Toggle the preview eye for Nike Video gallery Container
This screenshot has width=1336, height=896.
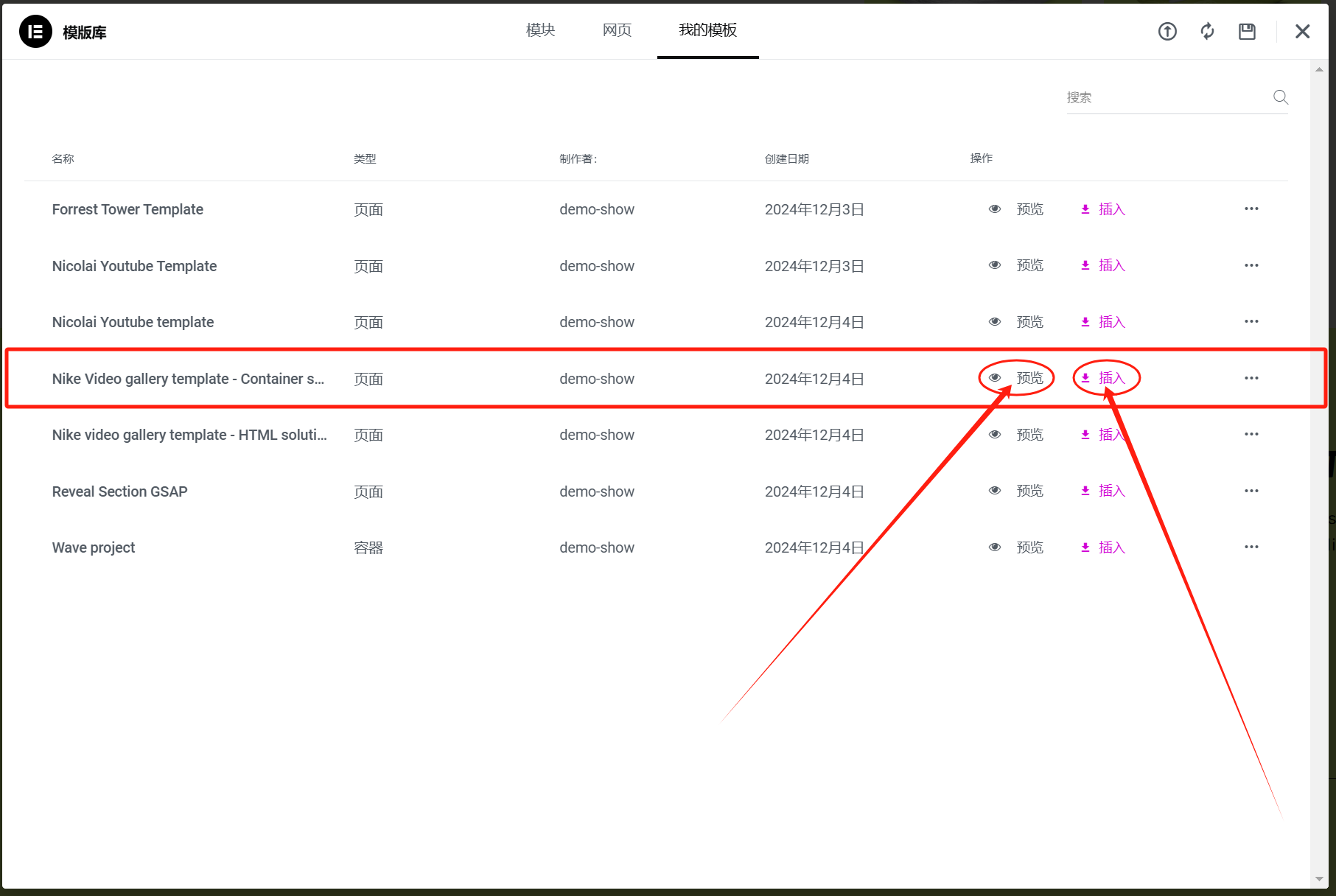click(x=994, y=378)
